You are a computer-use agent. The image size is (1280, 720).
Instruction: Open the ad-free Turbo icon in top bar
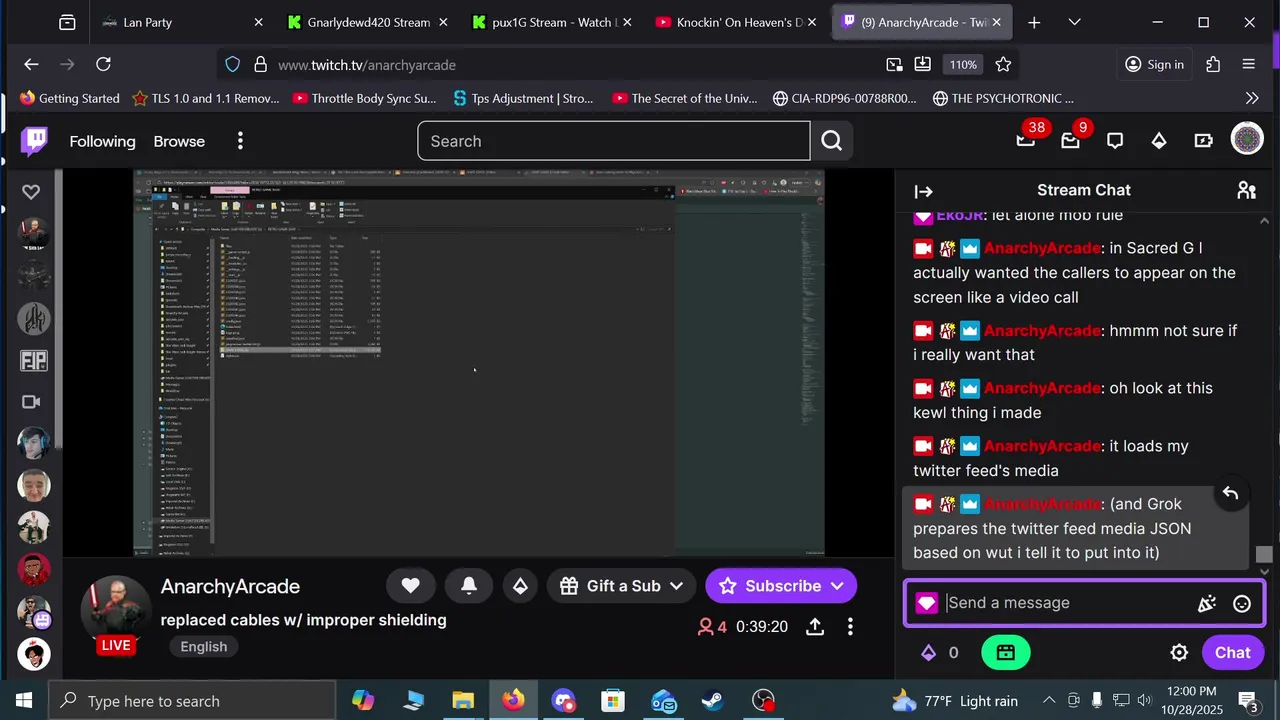(x=1203, y=141)
